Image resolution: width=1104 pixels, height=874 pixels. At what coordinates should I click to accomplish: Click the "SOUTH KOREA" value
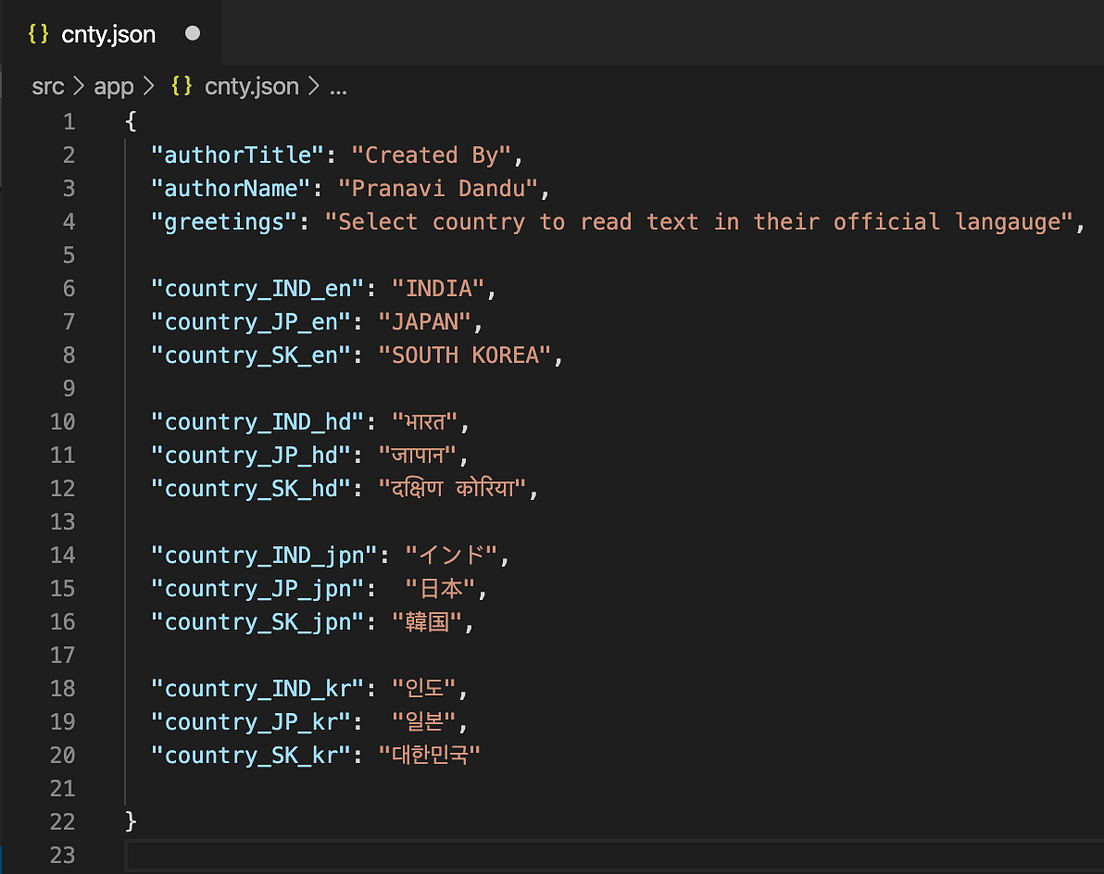465,355
